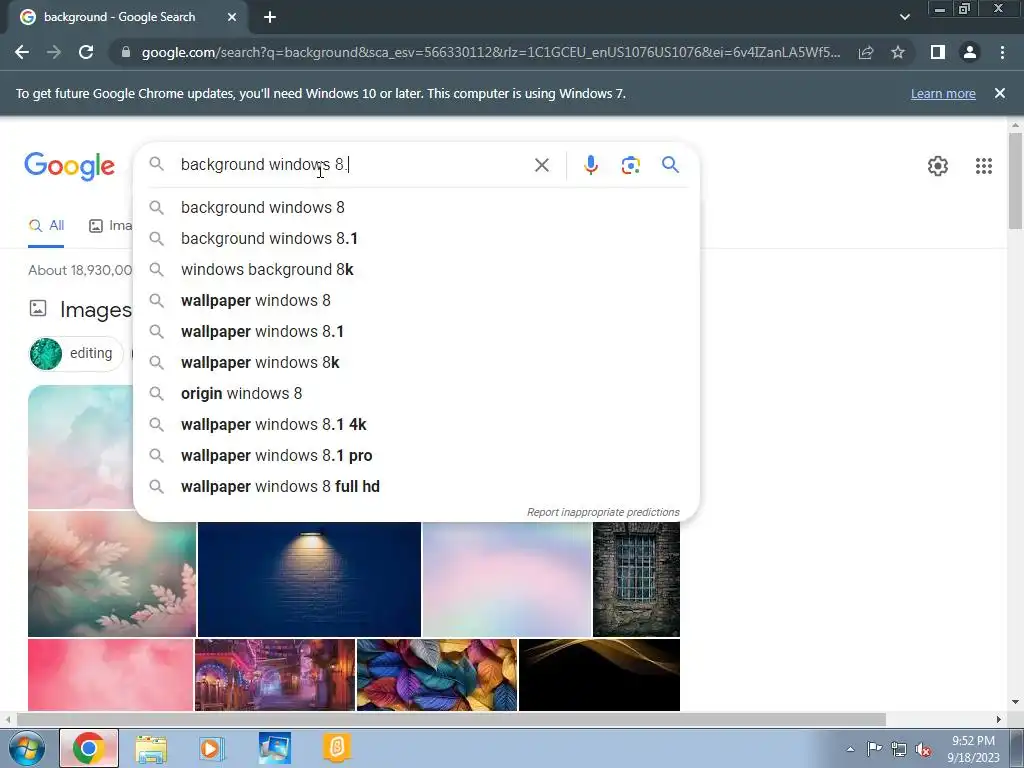The width and height of the screenshot is (1024, 768).
Task: Choose suggestion "origin windows 8"
Action: [417, 394]
